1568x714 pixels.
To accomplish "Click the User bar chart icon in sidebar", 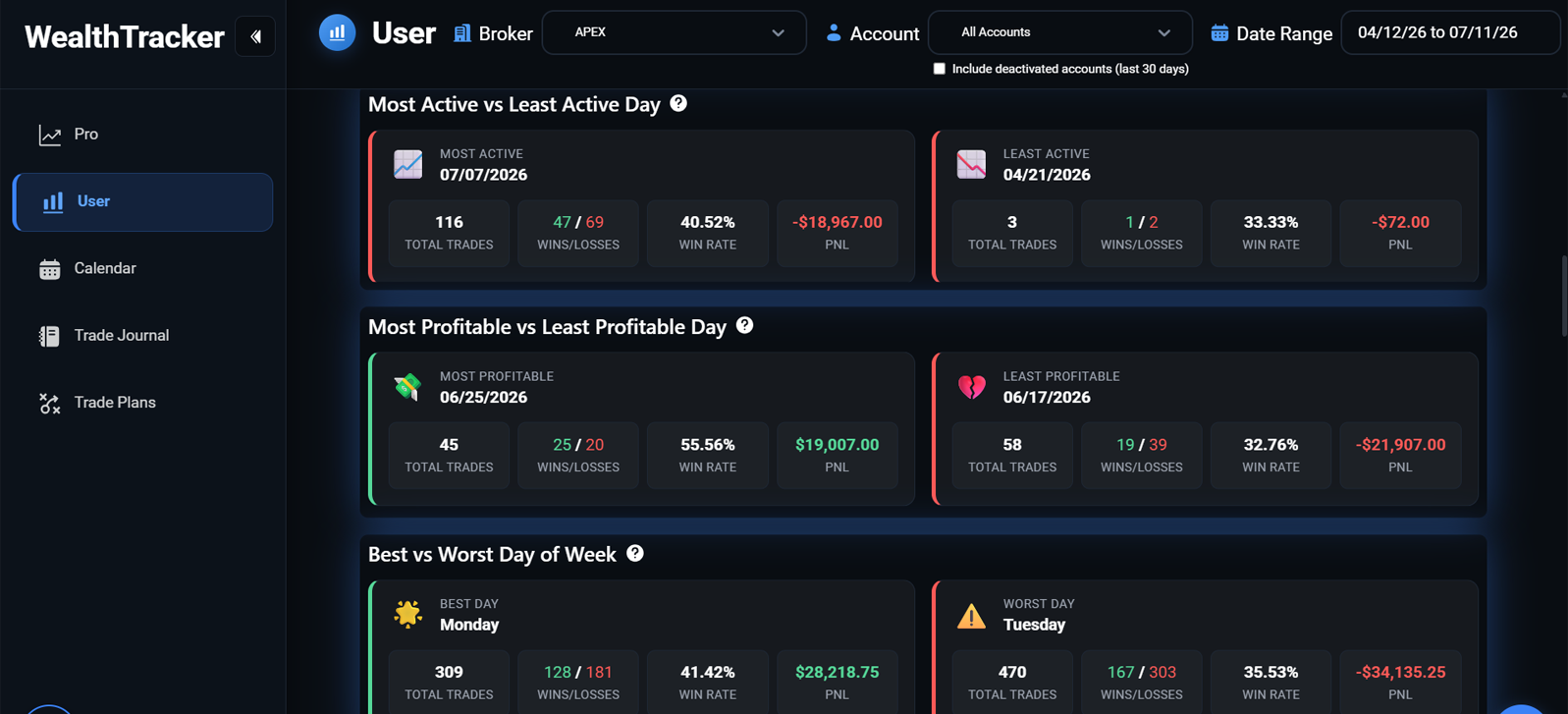I will click(53, 201).
